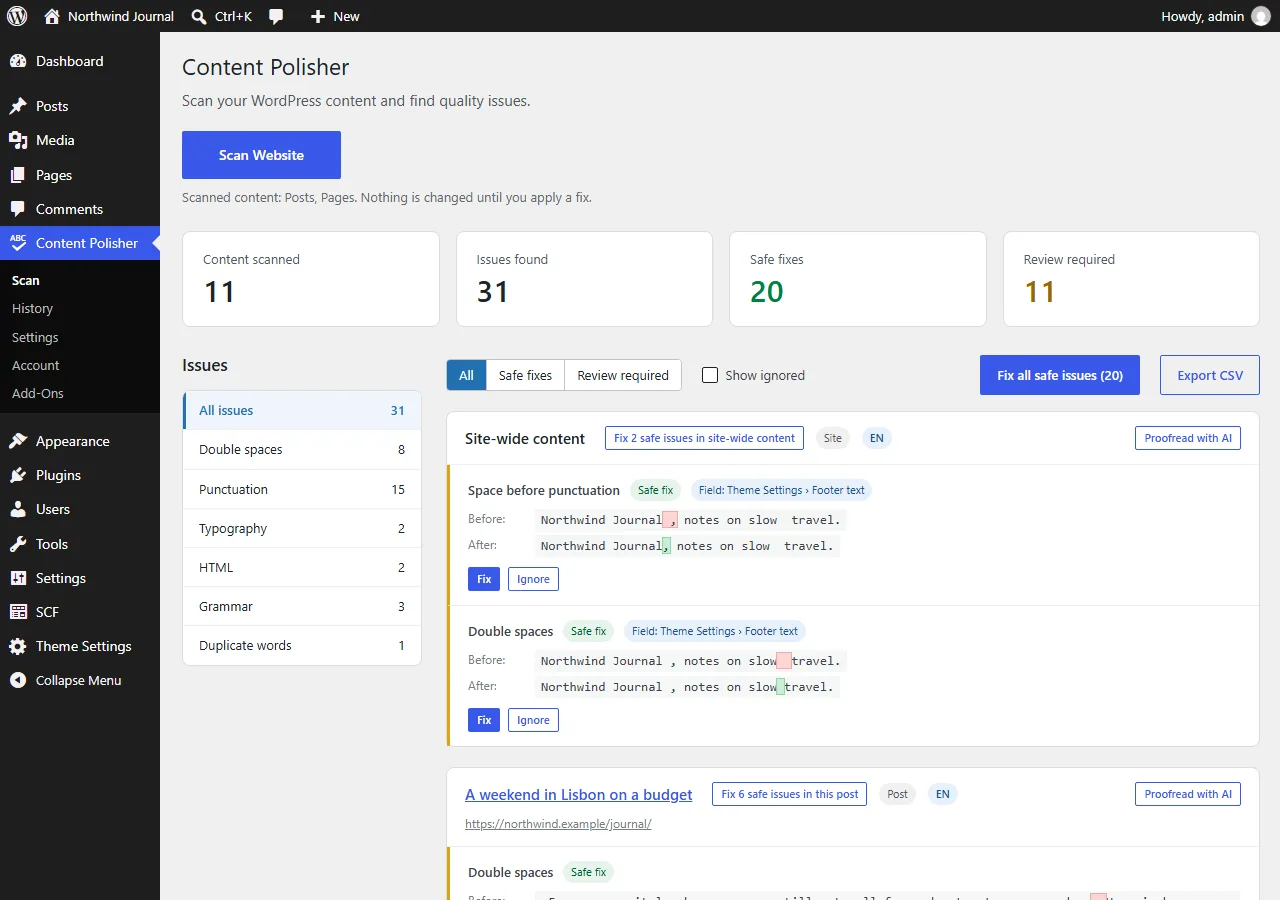Fix the Double spaces footer text issue

point(484,720)
